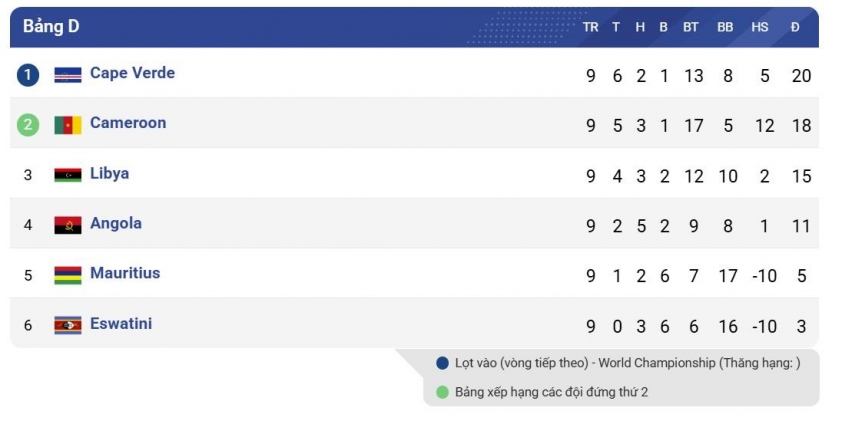
Task: Click the Angola flag icon
Action: [x=68, y=225]
